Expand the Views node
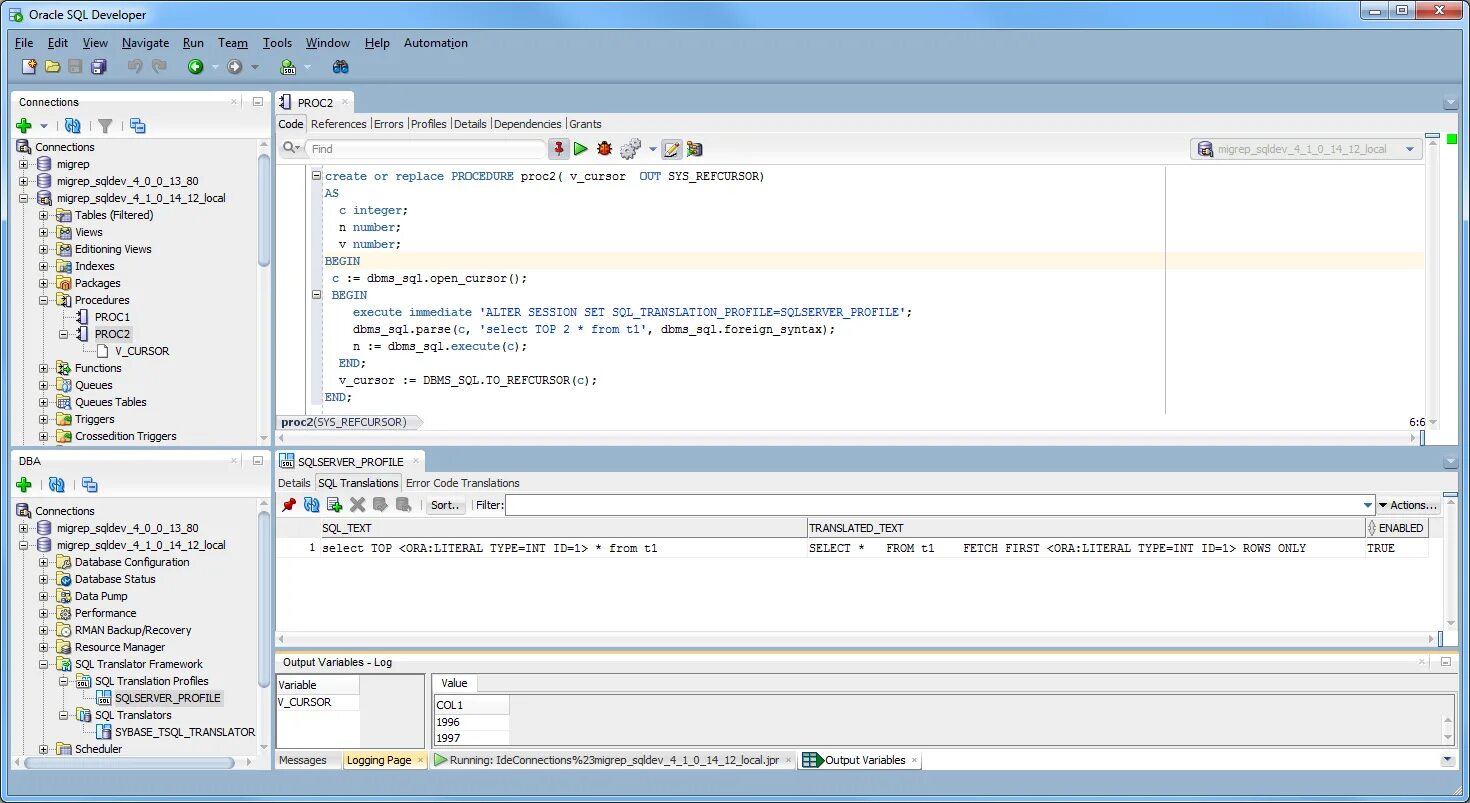 [x=44, y=232]
